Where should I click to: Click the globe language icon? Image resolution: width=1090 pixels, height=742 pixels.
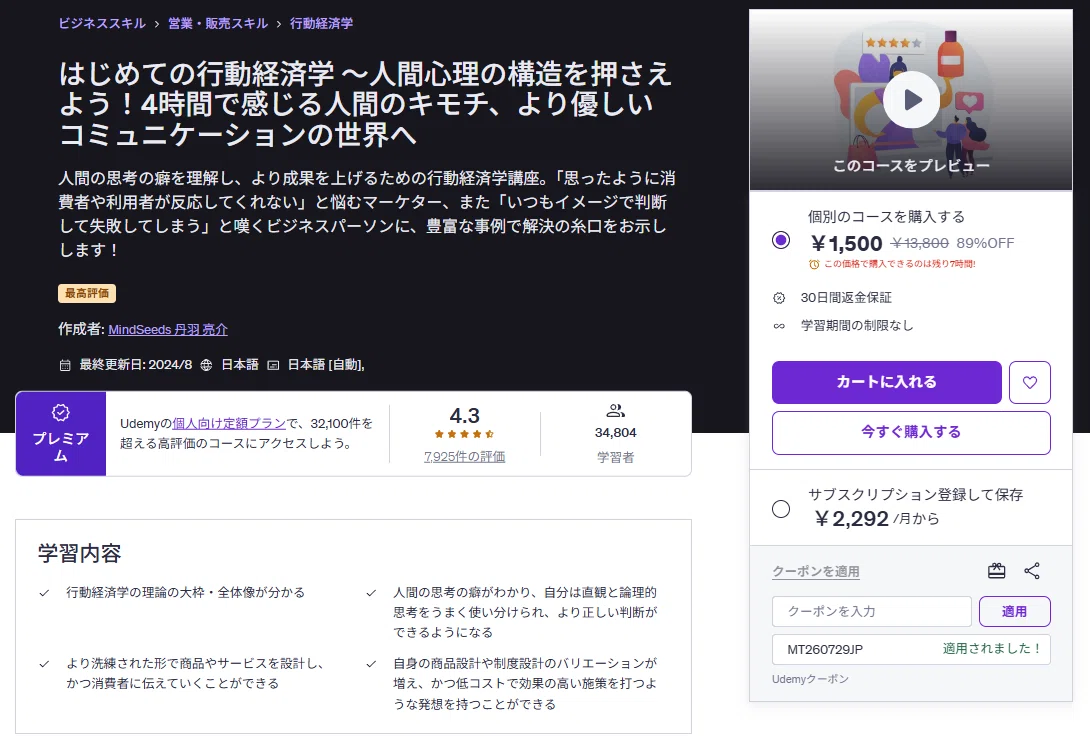[206, 365]
